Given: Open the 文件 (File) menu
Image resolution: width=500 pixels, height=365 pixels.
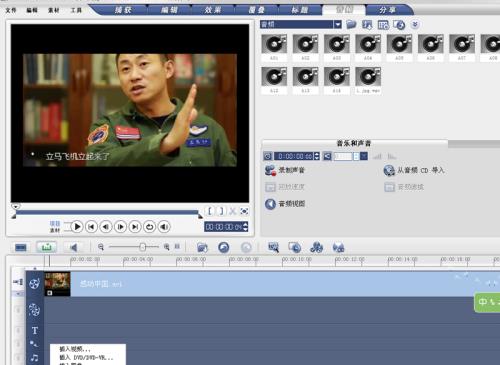Looking at the screenshot, I should coord(11,10).
